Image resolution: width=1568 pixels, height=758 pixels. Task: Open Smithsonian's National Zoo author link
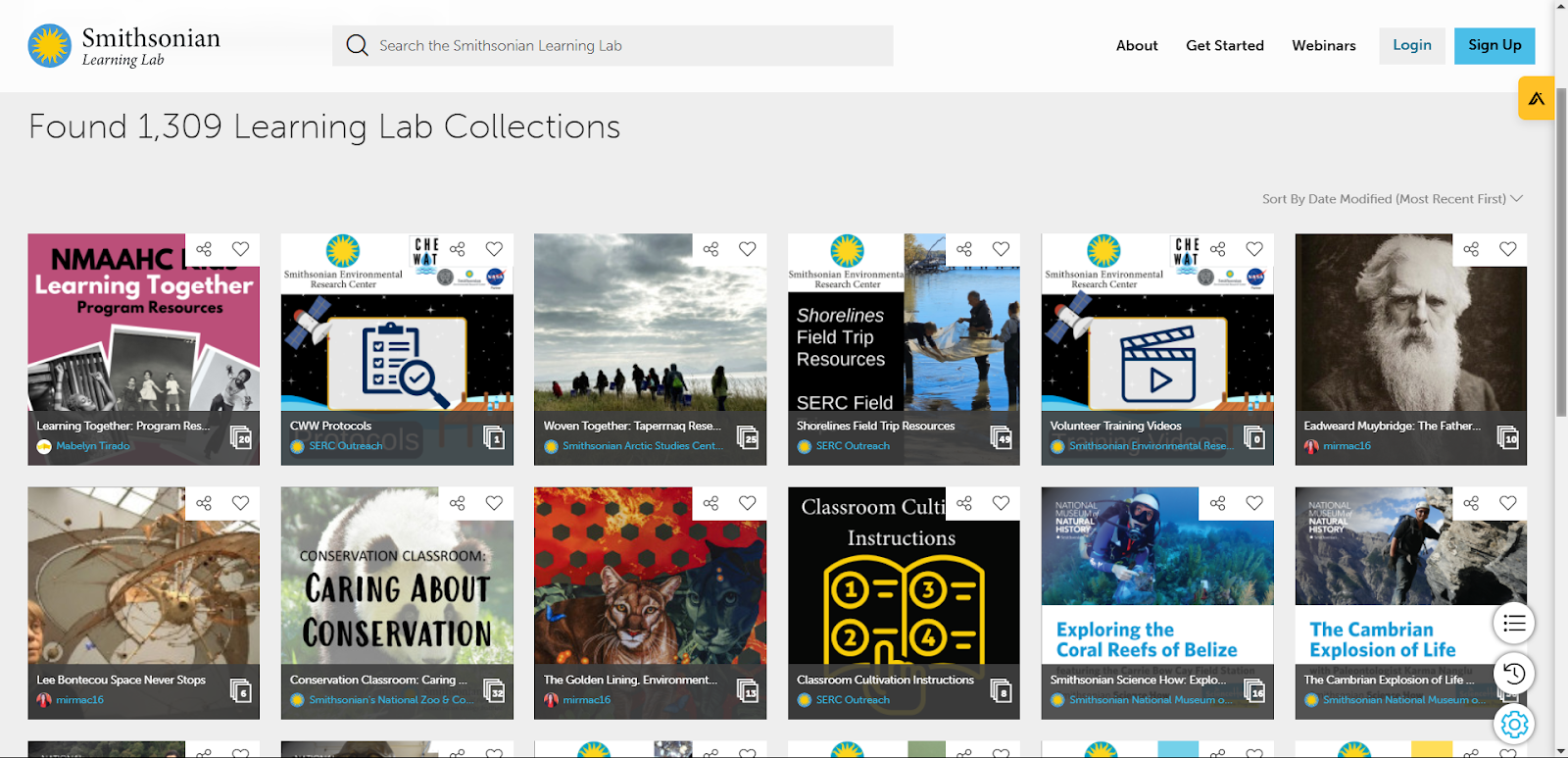[x=391, y=700]
